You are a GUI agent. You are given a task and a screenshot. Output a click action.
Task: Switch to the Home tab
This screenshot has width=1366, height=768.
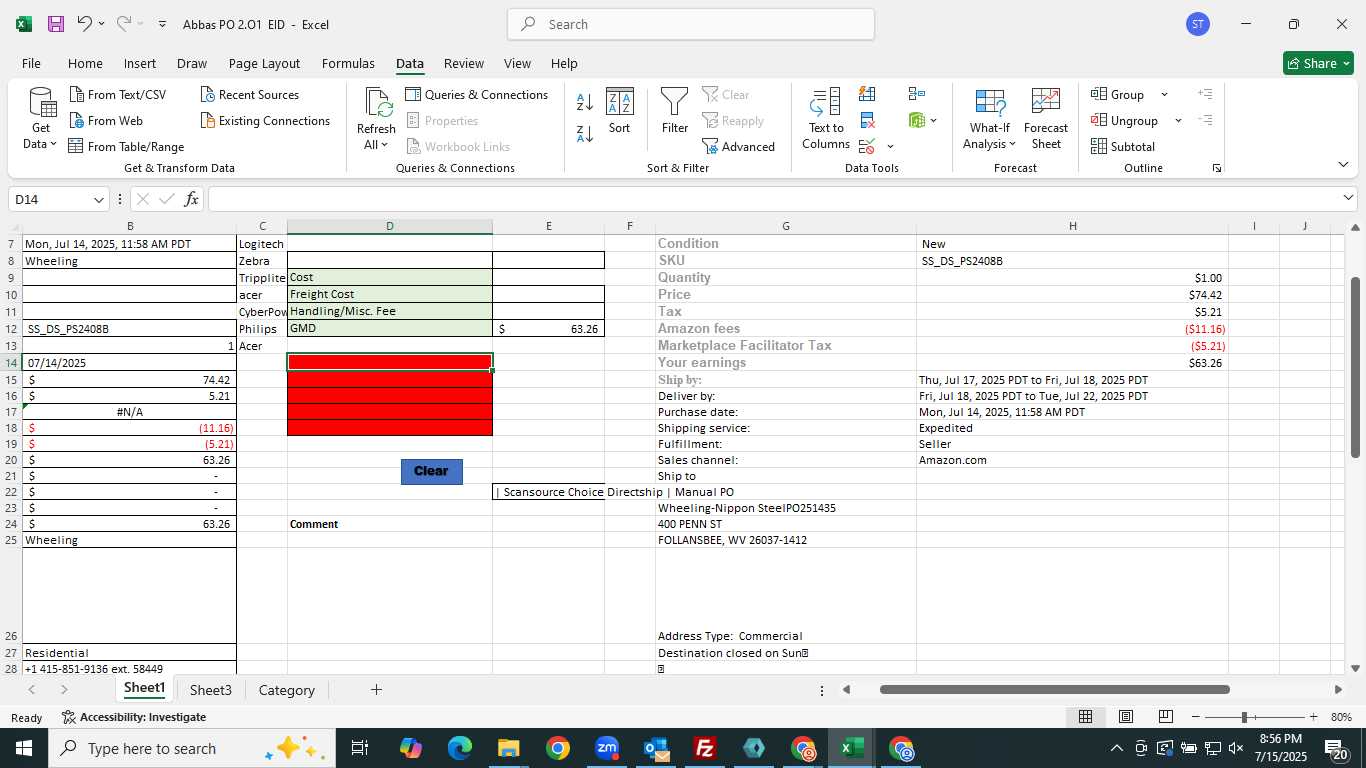point(85,63)
